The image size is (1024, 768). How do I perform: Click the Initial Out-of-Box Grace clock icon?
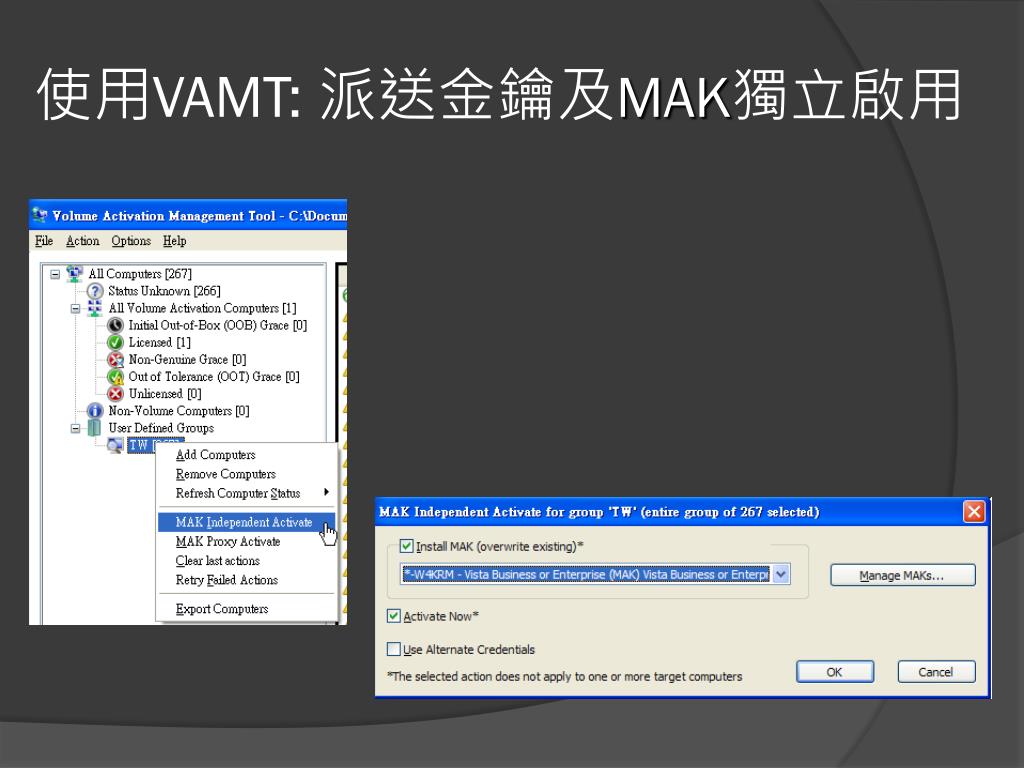click(x=116, y=325)
